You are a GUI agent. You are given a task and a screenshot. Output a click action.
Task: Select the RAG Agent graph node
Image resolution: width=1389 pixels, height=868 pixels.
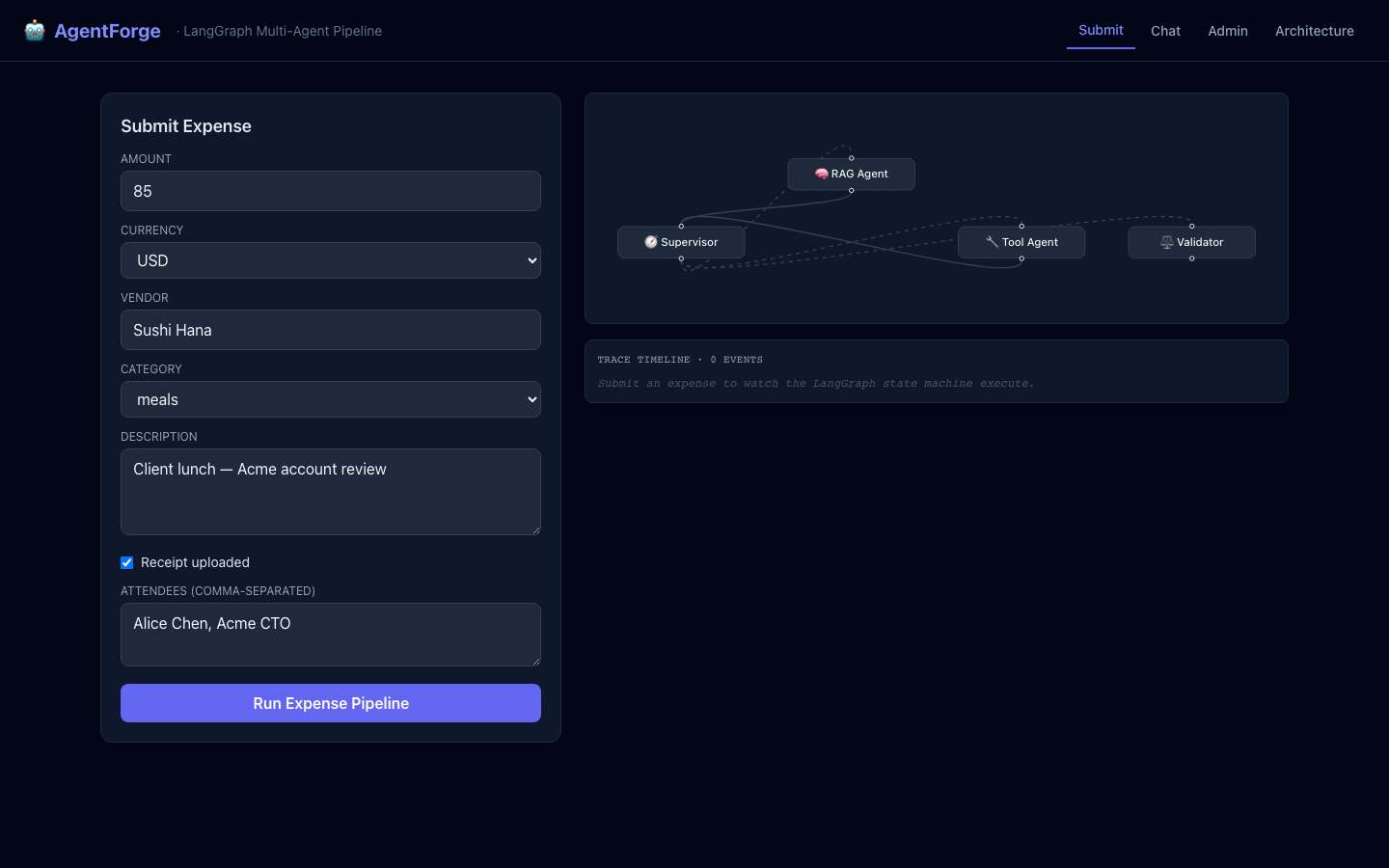tap(852, 175)
